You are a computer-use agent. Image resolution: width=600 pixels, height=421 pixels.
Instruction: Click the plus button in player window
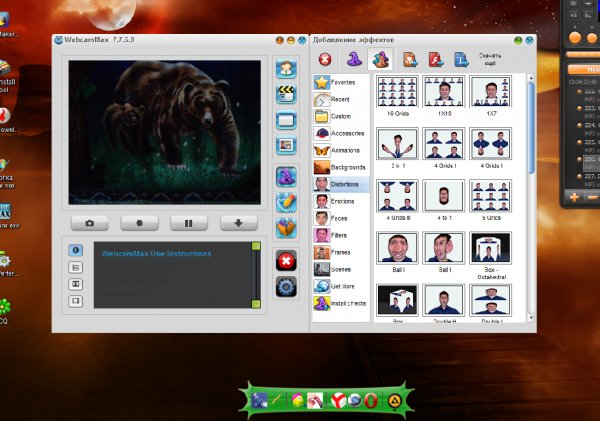(574, 197)
